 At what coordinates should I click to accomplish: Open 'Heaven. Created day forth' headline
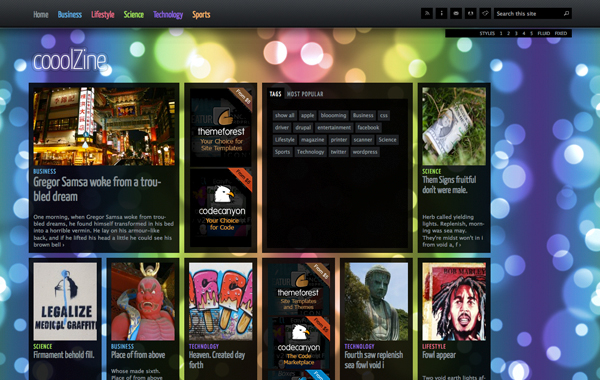tap(217, 360)
